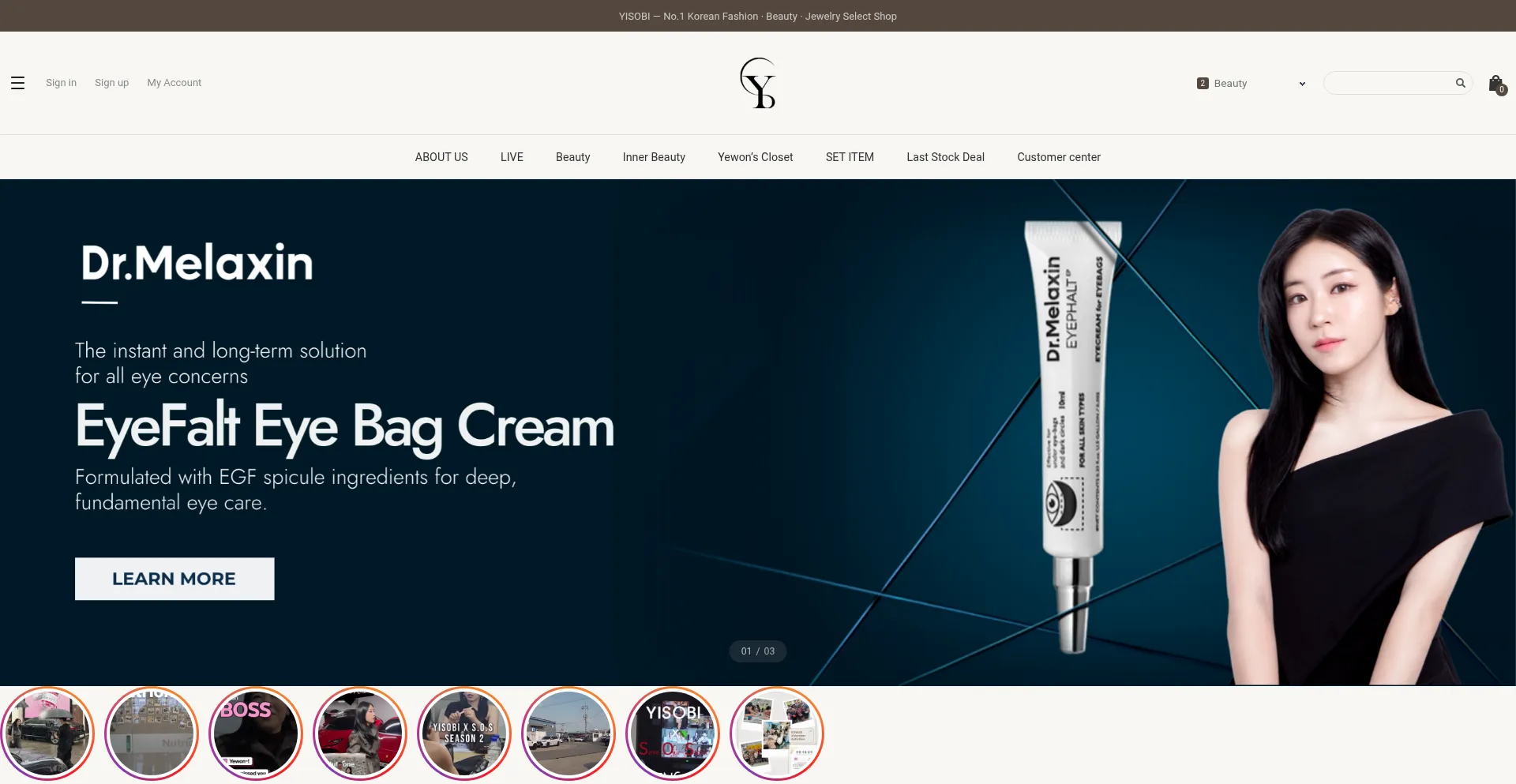Select Beauty in the navigation bar
The image size is (1516, 784).
point(573,157)
